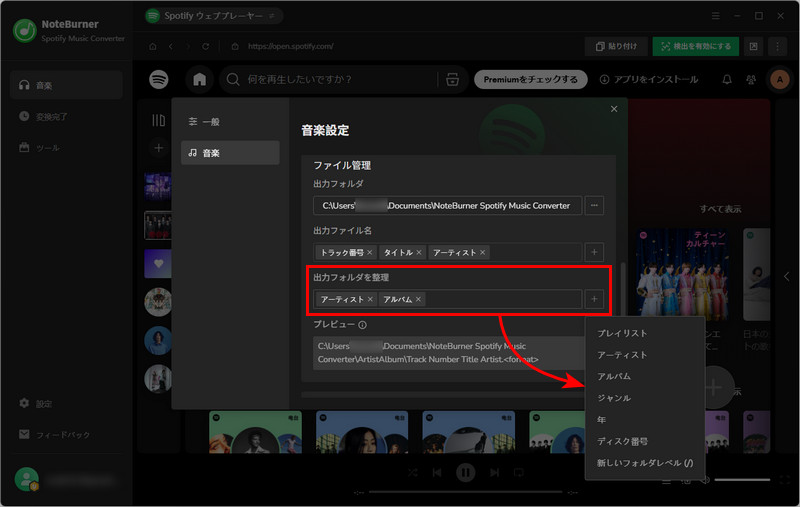Click the ティーンカルチャー playlist thumbnail
This screenshot has height=507, width=800.
click(683, 274)
